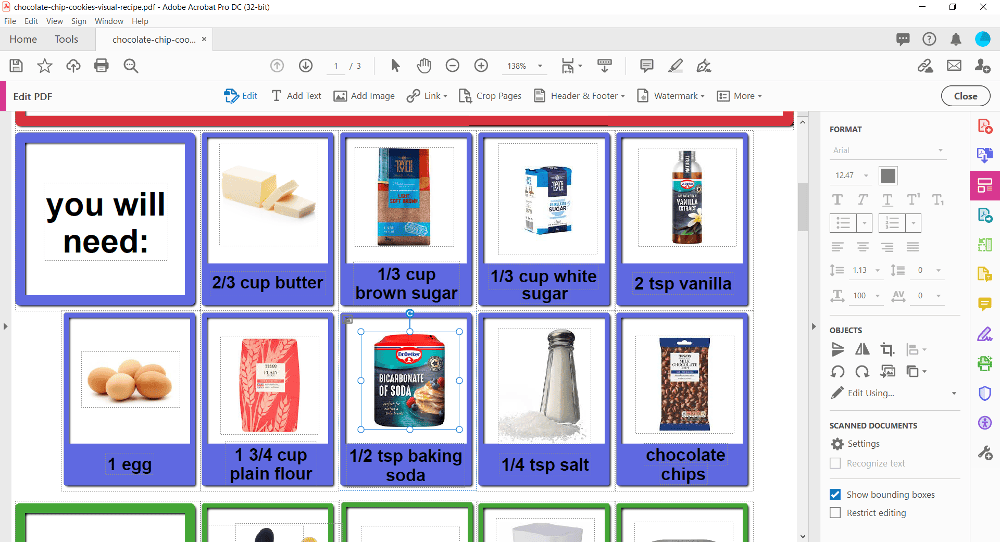Uncheck Show bounding boxes
The image size is (1000, 542).
coord(835,494)
